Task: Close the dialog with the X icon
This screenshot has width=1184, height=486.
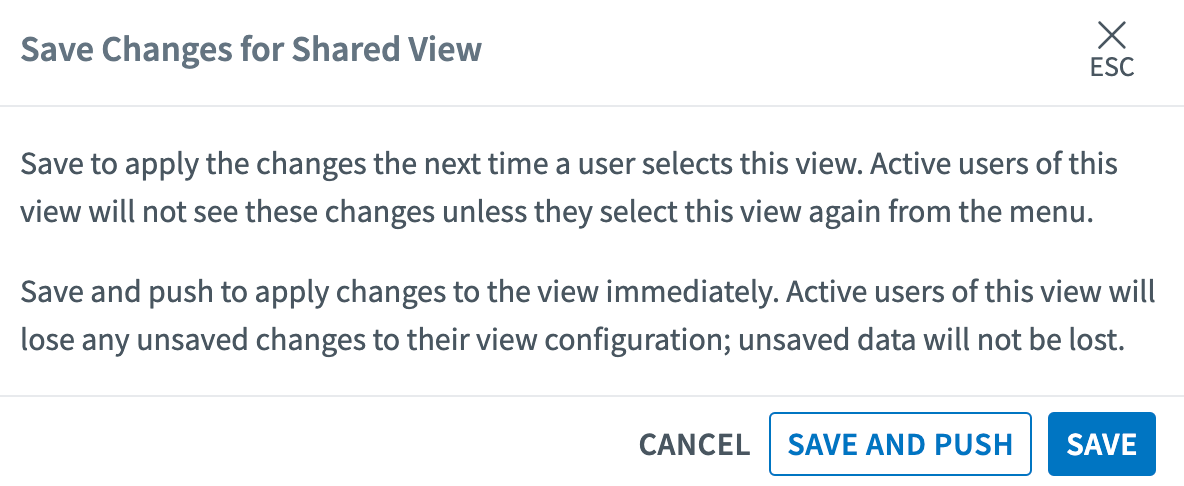Action: [x=1111, y=36]
